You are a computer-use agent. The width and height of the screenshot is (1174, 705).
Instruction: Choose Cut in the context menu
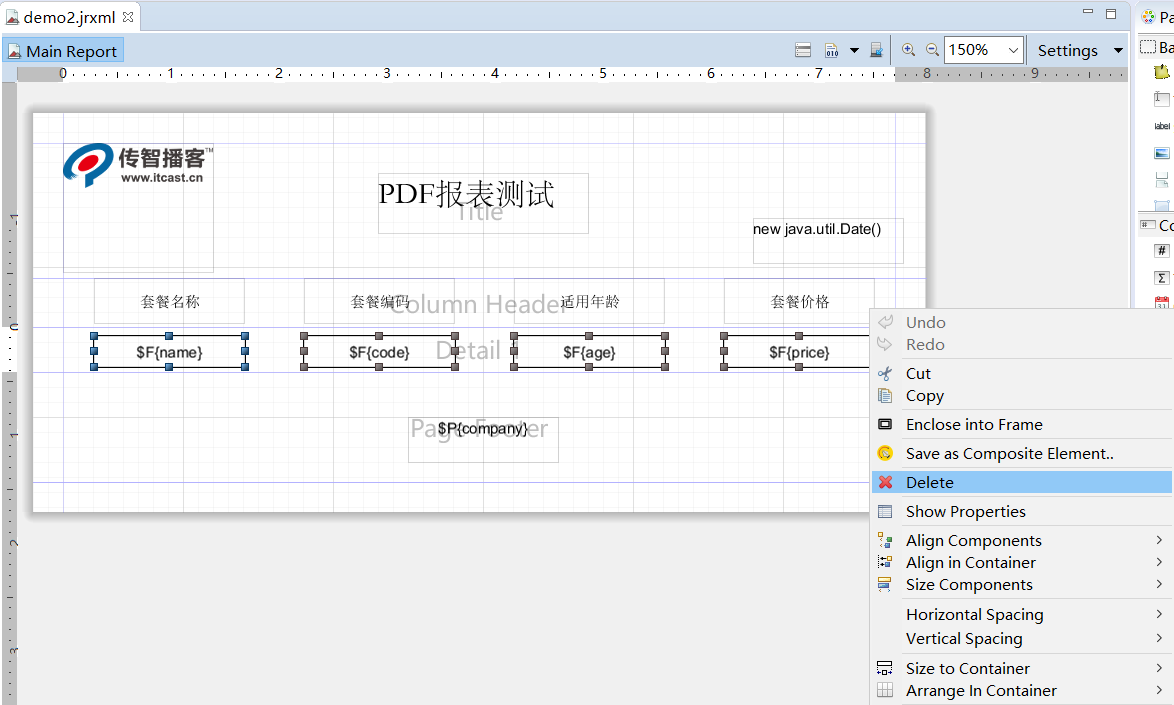pyautogui.click(x=1021, y=373)
